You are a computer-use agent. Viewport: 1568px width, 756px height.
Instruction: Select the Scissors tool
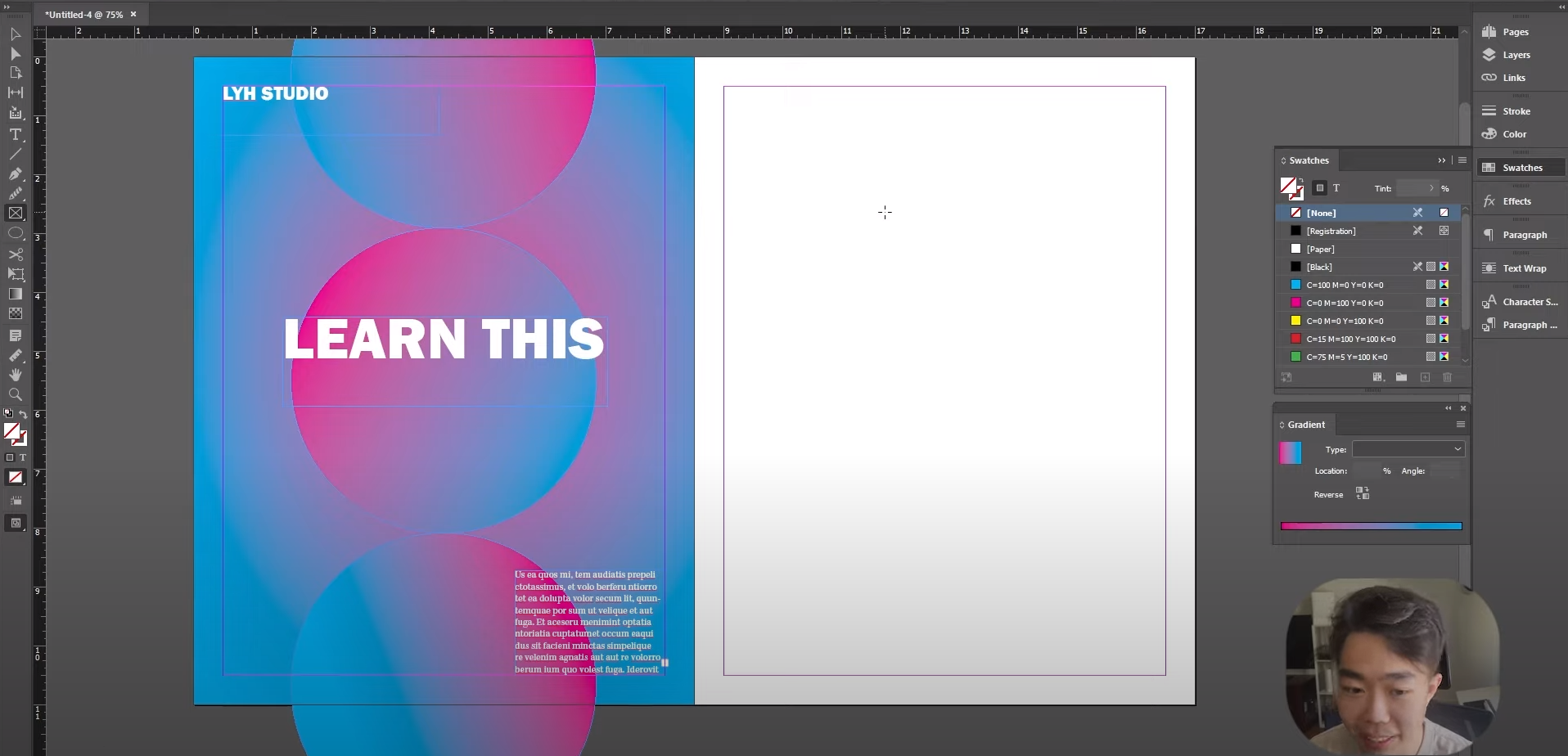pyautogui.click(x=16, y=254)
